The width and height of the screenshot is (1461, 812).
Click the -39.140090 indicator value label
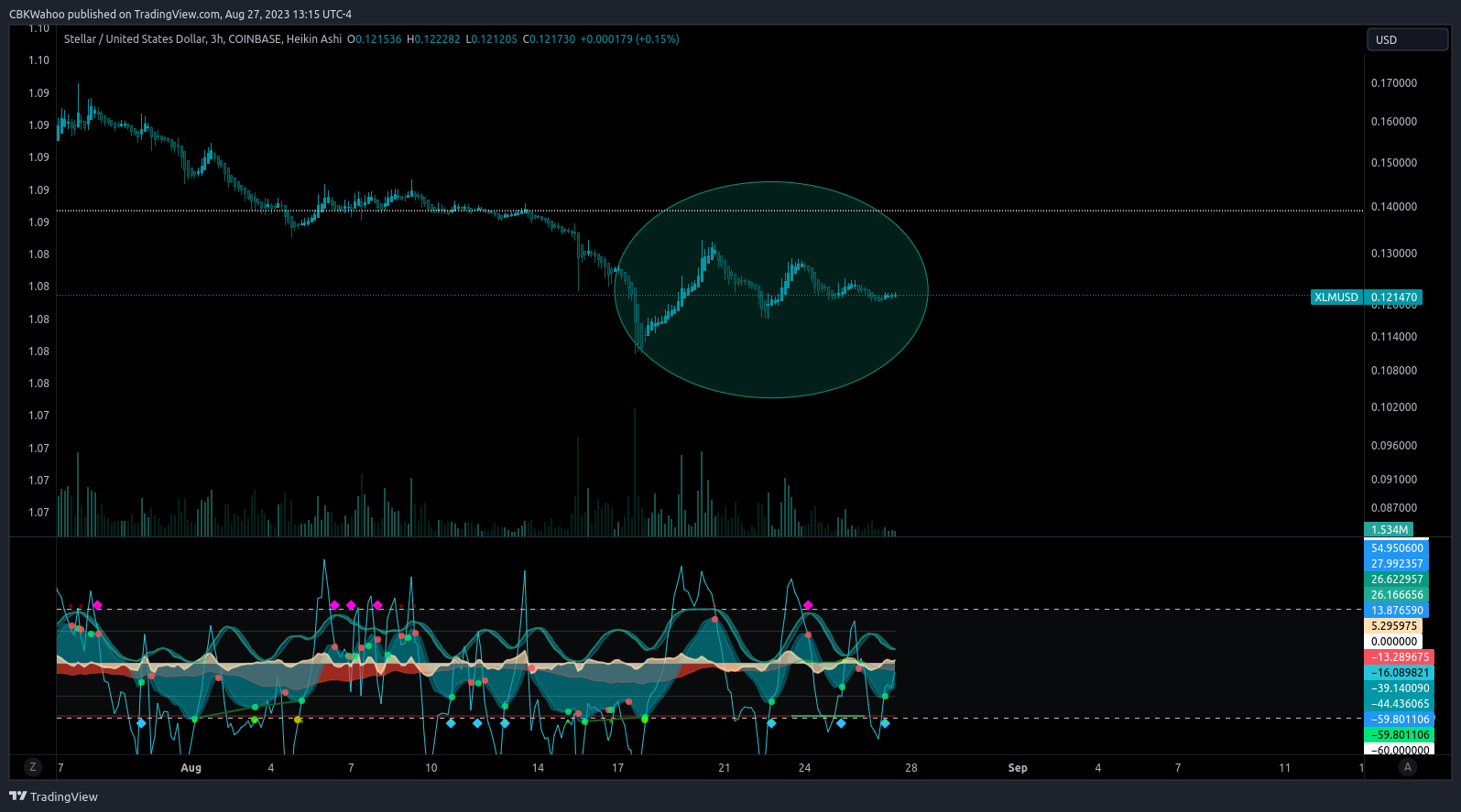click(1400, 688)
